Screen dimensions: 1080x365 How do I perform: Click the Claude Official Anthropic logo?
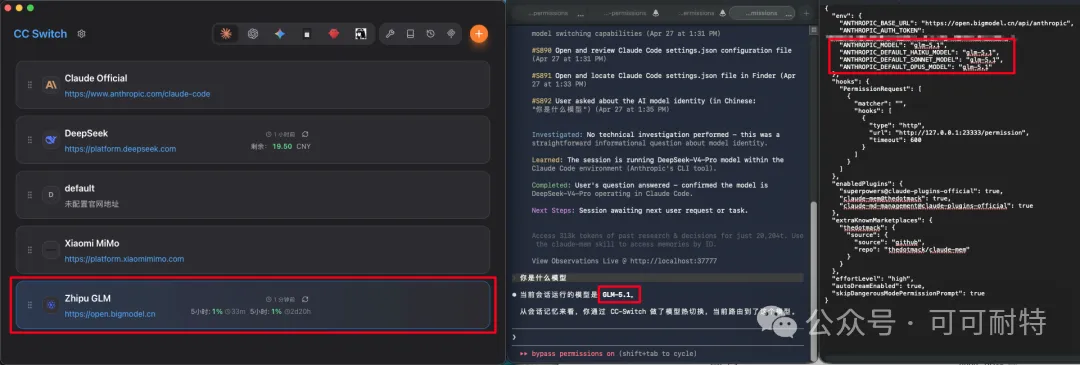[50, 85]
